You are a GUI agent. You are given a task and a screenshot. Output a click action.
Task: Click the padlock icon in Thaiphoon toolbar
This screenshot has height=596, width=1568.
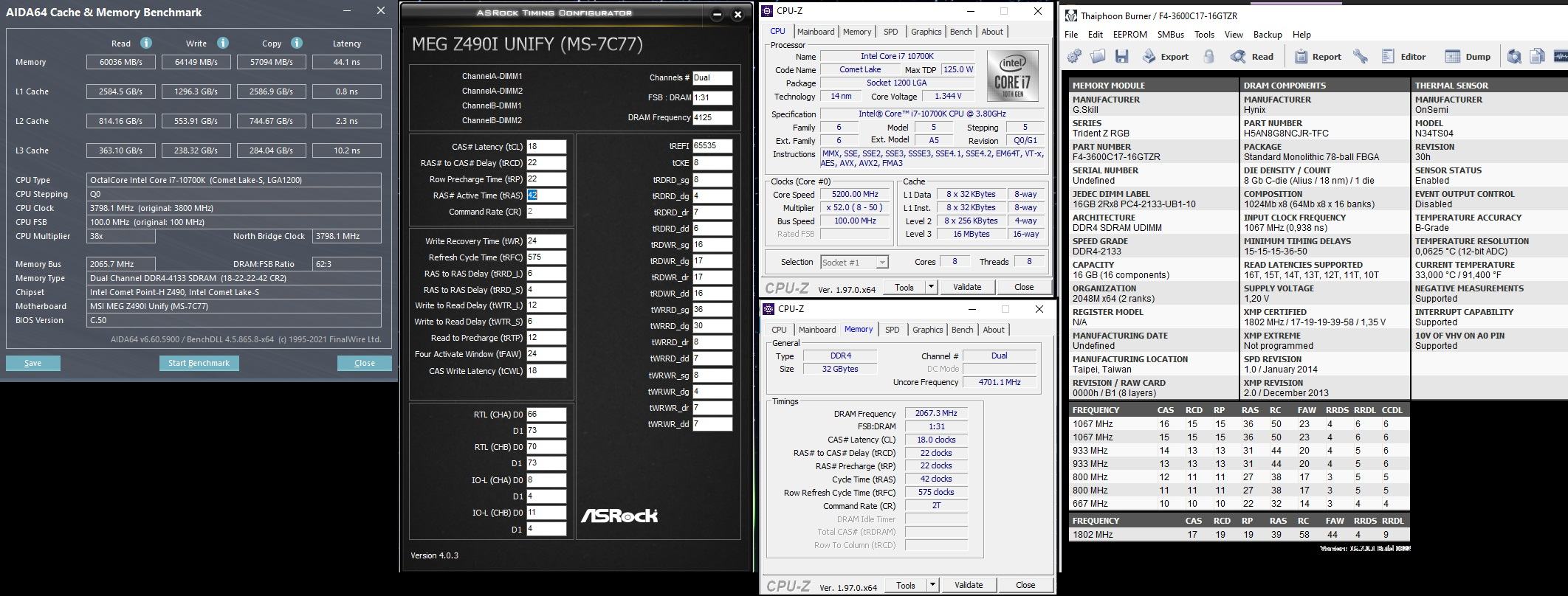(1209, 56)
